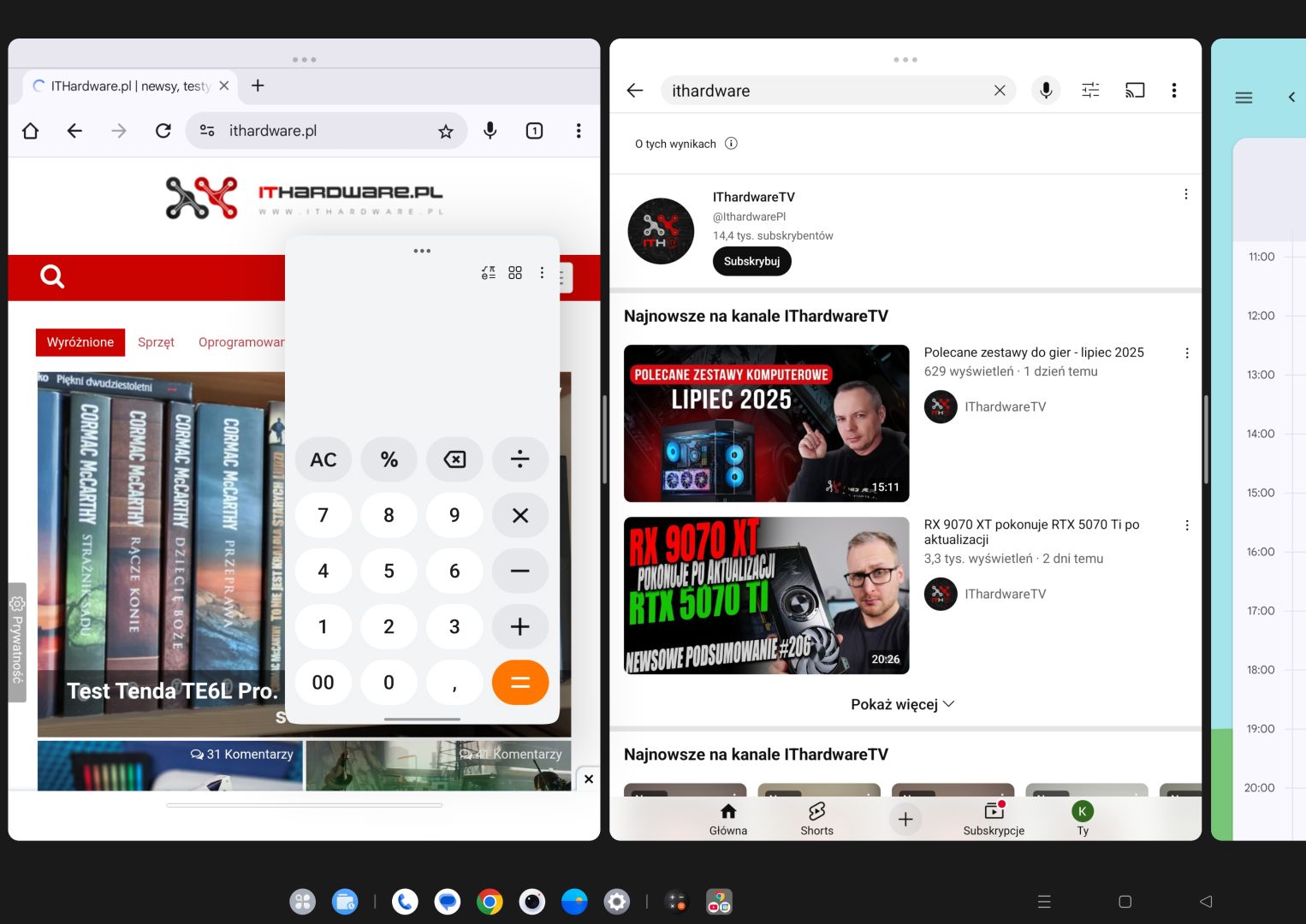Open options for RX 9070 XT video

(1187, 525)
